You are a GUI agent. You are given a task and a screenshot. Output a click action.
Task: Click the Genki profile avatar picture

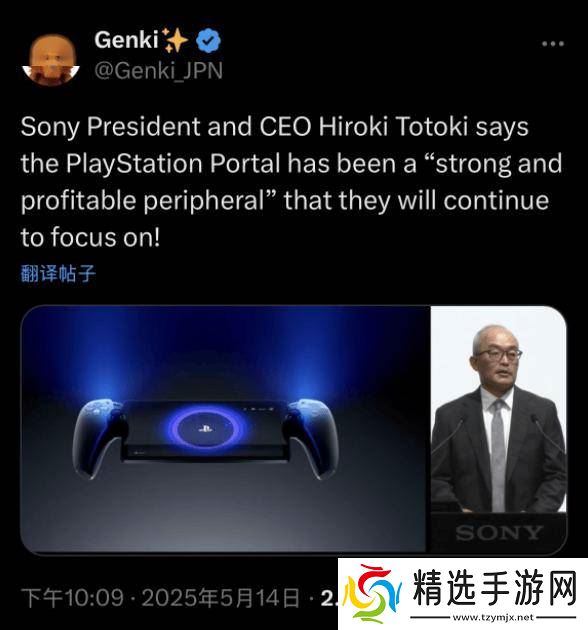(x=51, y=59)
